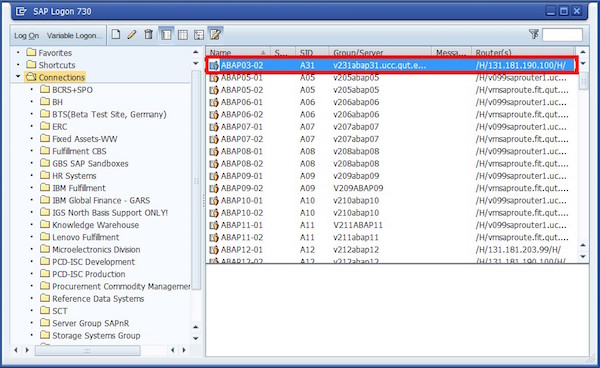This screenshot has height=368, width=600.
Task: Select the ERC folder
Action: pyautogui.click(x=54, y=127)
